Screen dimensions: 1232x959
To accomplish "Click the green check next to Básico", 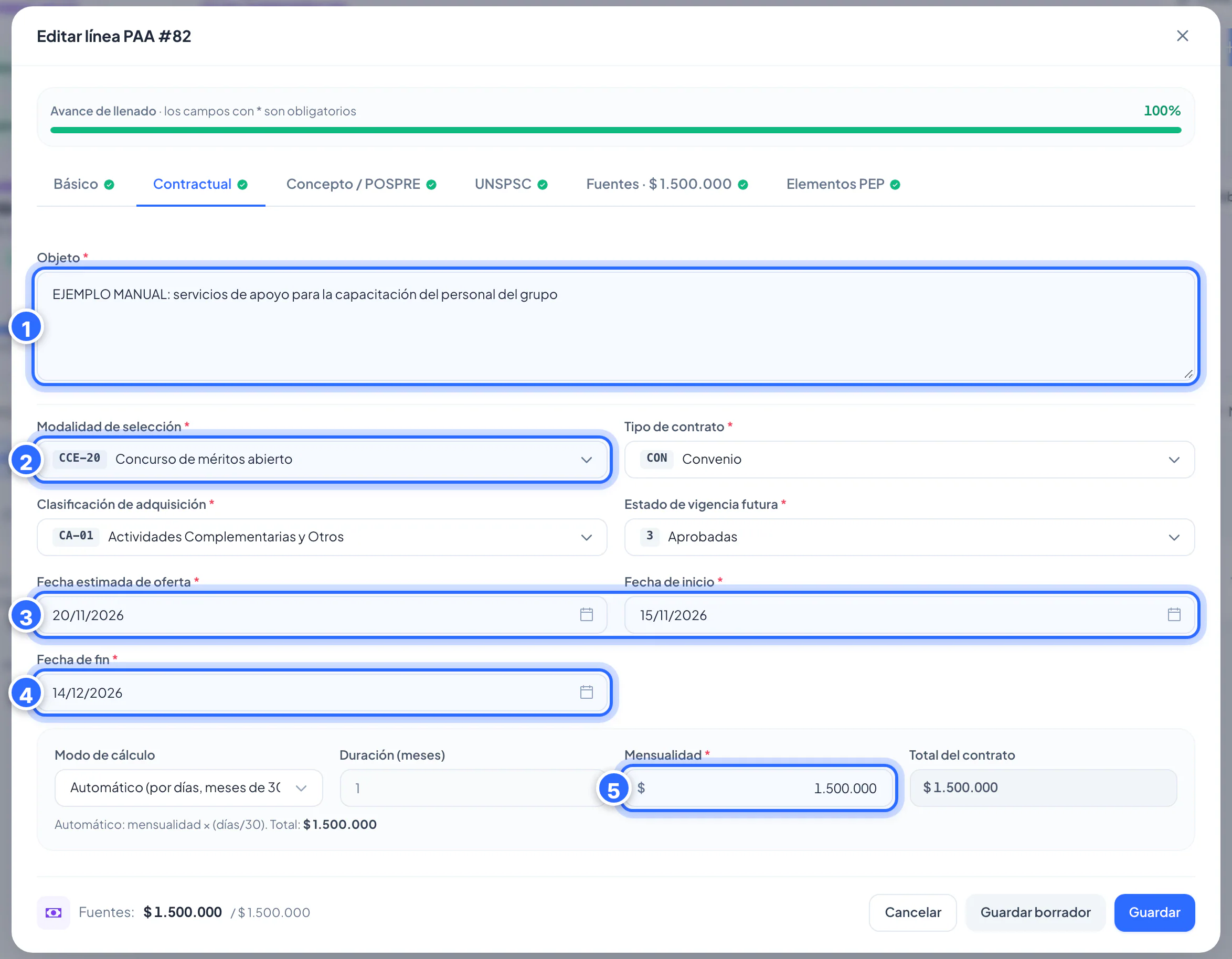I will (x=110, y=185).
